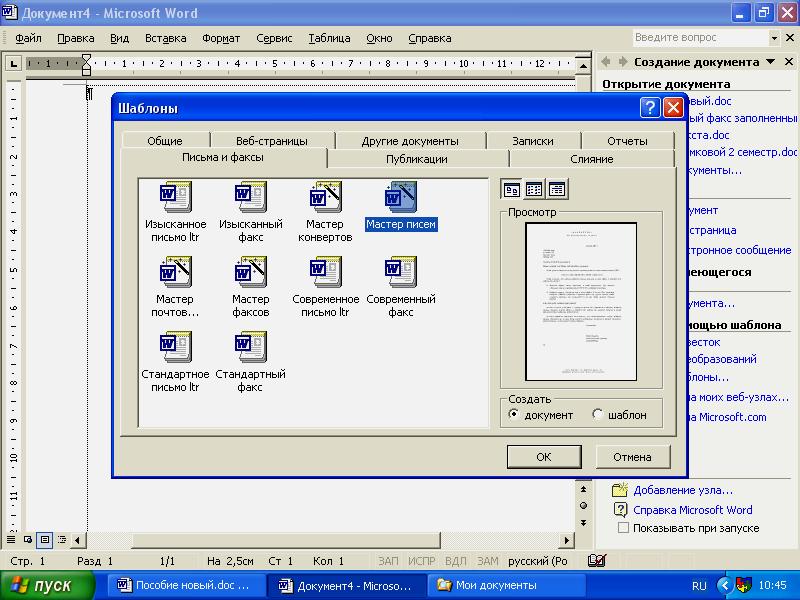The height and width of the screenshot is (600, 800).
Task: Click the Шаблоны dialog help question button
Action: [649, 108]
